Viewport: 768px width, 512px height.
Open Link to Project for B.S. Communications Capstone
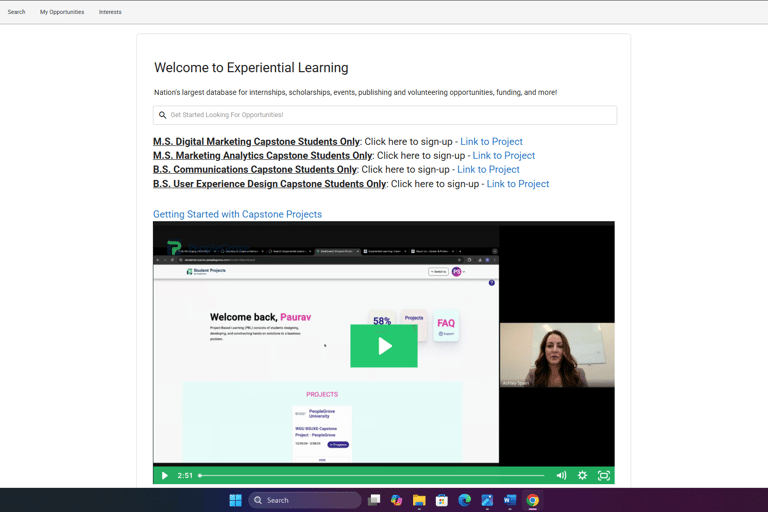coord(488,170)
